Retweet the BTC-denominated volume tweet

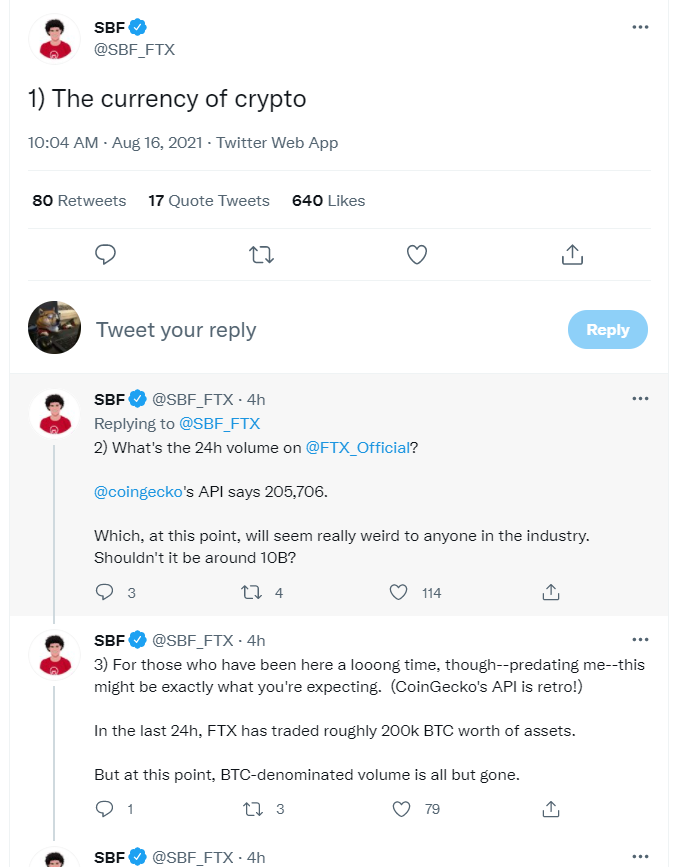(252, 808)
